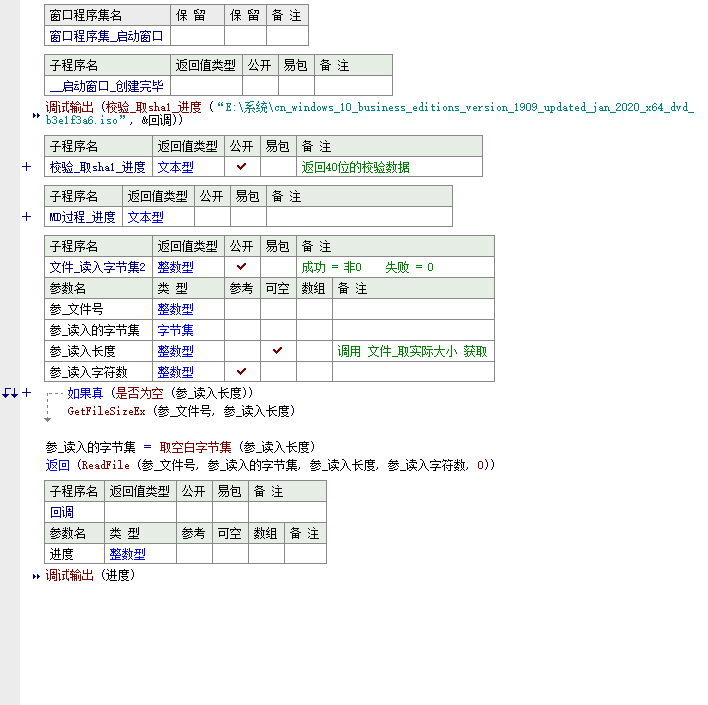Select __启动窗口_创建完毕 subroutine name
Image resolution: width=708 pixels, height=705 pixels.
pyautogui.click(x=107, y=85)
